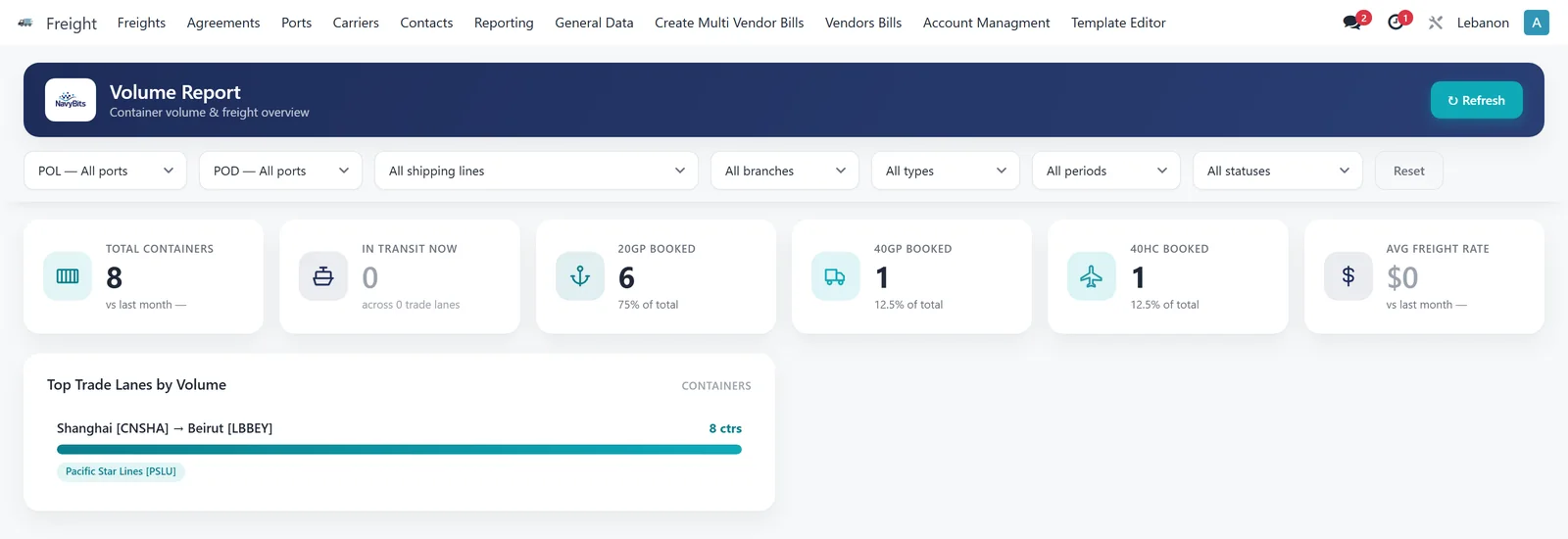Screen dimensions: 1568x539
Task: Open the user avatar A menu
Action: pos(1536,23)
